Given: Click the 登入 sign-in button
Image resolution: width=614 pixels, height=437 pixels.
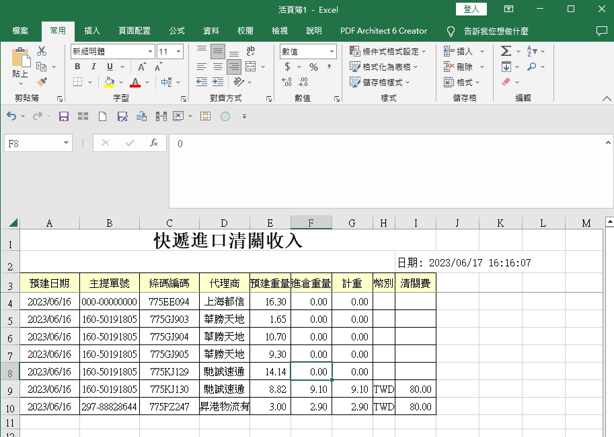Looking at the screenshot, I should [x=472, y=9].
